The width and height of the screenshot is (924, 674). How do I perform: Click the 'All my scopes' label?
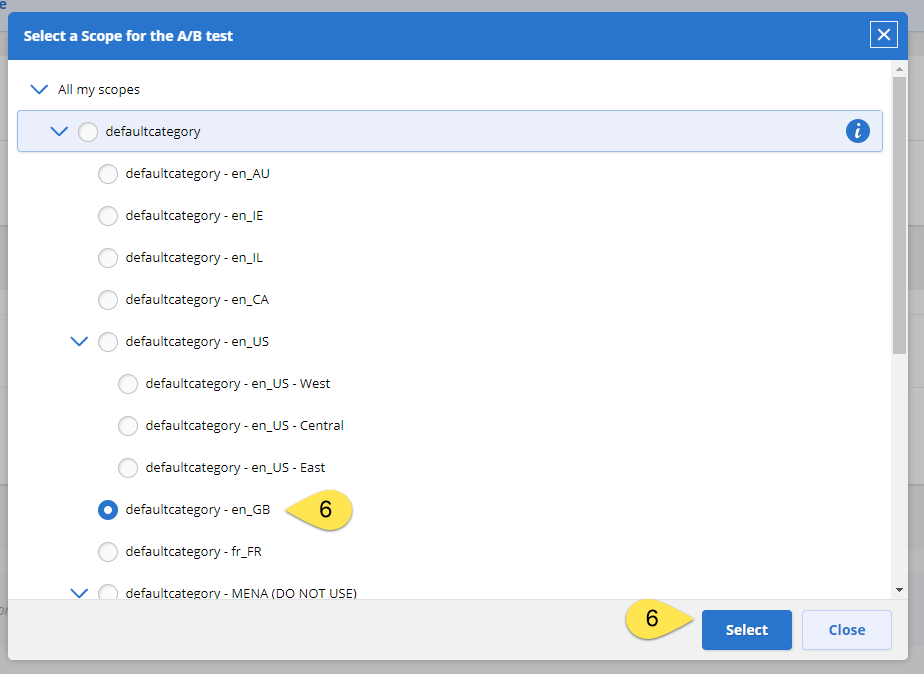tap(99, 90)
